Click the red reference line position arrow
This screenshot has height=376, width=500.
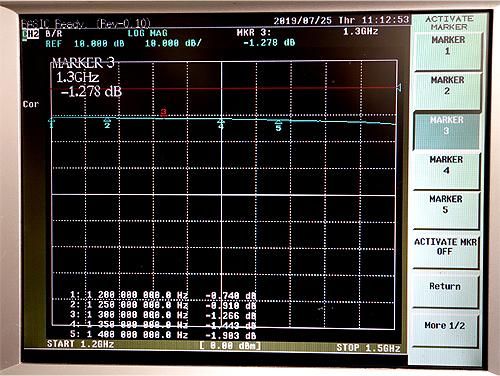tap(399, 88)
